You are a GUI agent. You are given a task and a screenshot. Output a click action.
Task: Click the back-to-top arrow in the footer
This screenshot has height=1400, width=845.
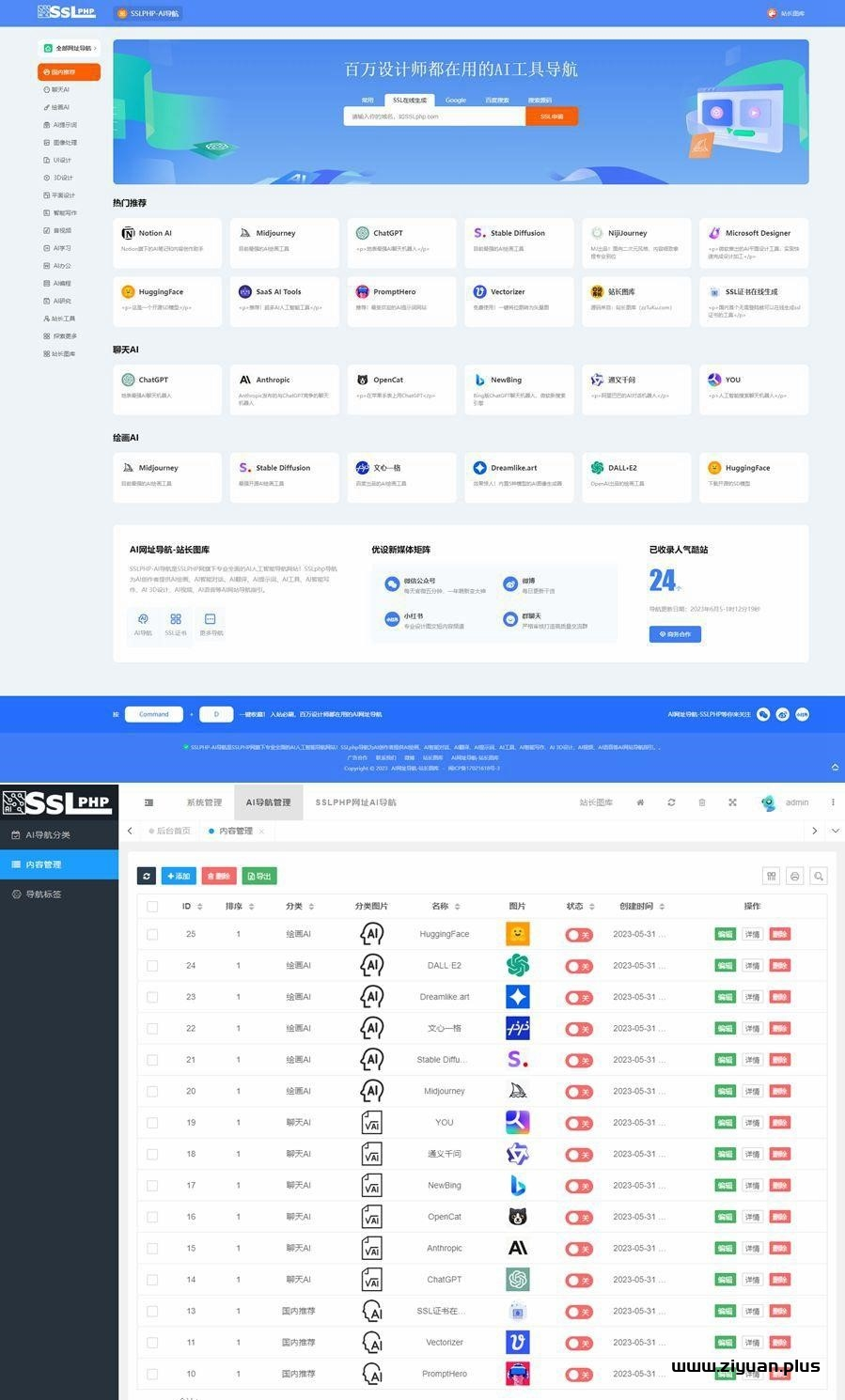(835, 767)
